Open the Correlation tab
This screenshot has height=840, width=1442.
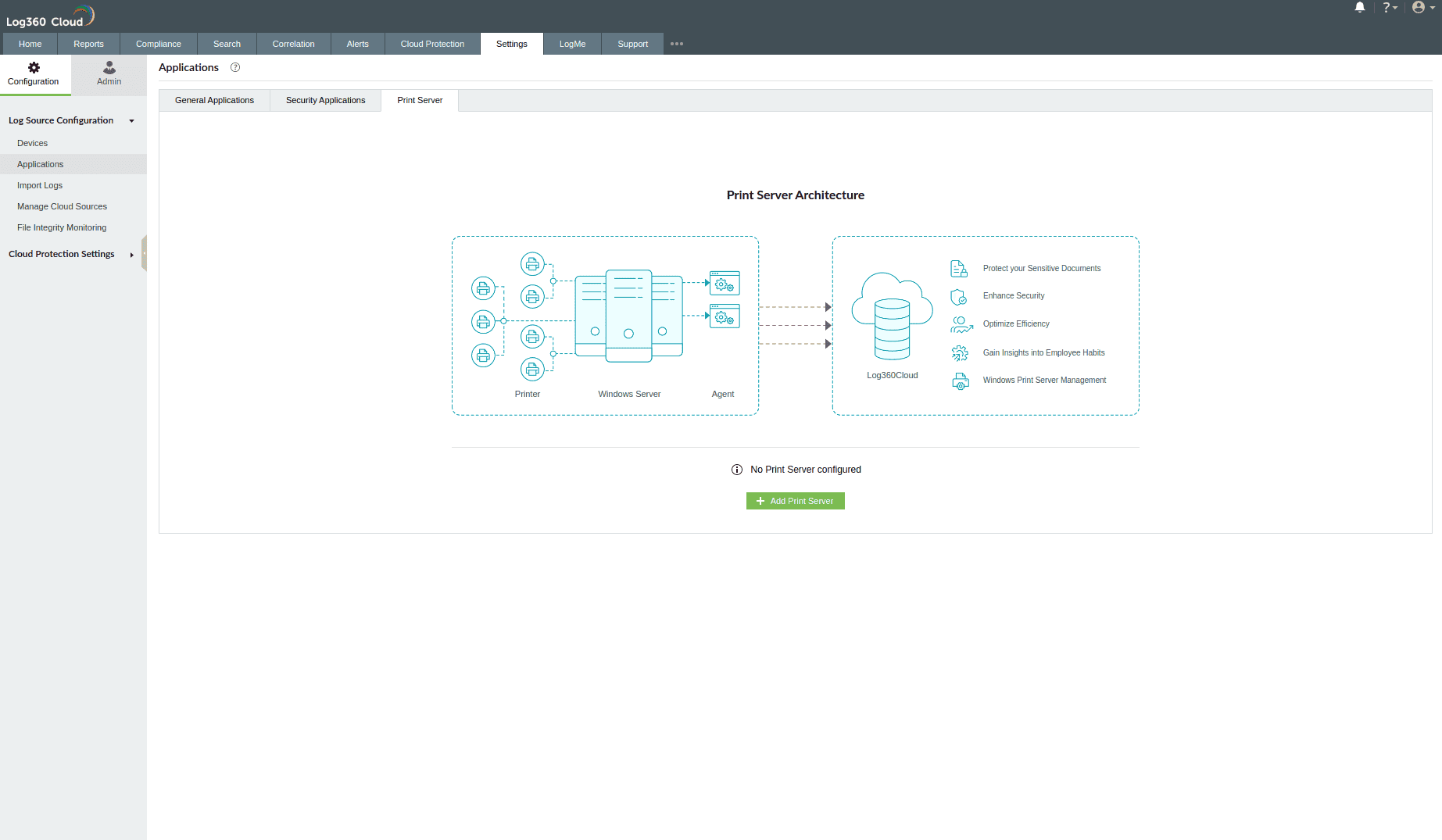pyautogui.click(x=294, y=44)
